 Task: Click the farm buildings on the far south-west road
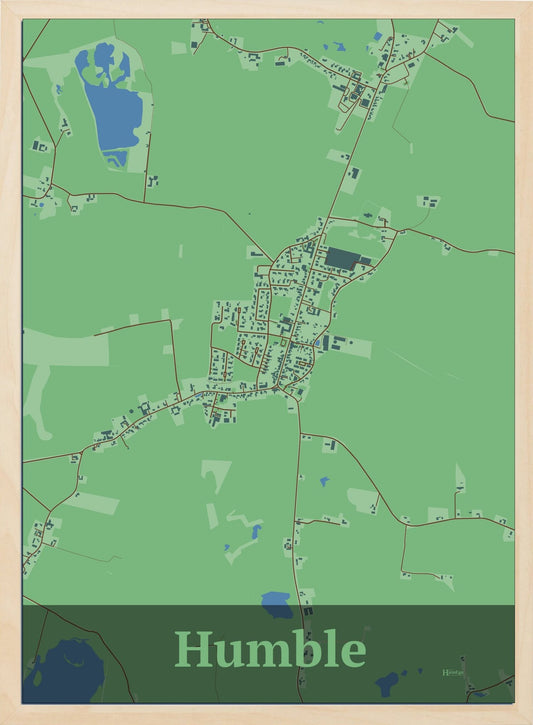41,533
